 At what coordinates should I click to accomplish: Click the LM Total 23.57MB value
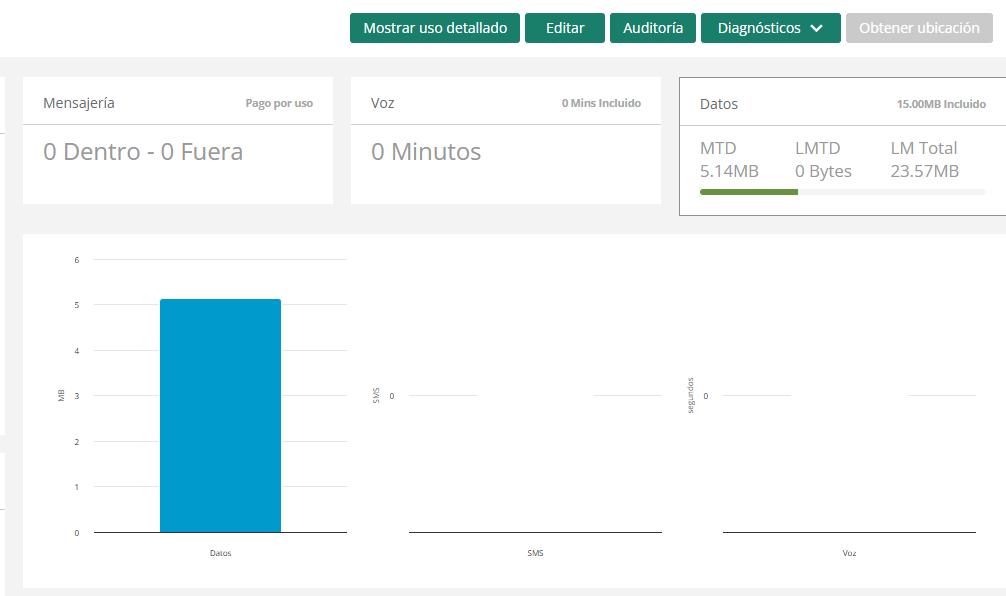pyautogui.click(x=924, y=171)
